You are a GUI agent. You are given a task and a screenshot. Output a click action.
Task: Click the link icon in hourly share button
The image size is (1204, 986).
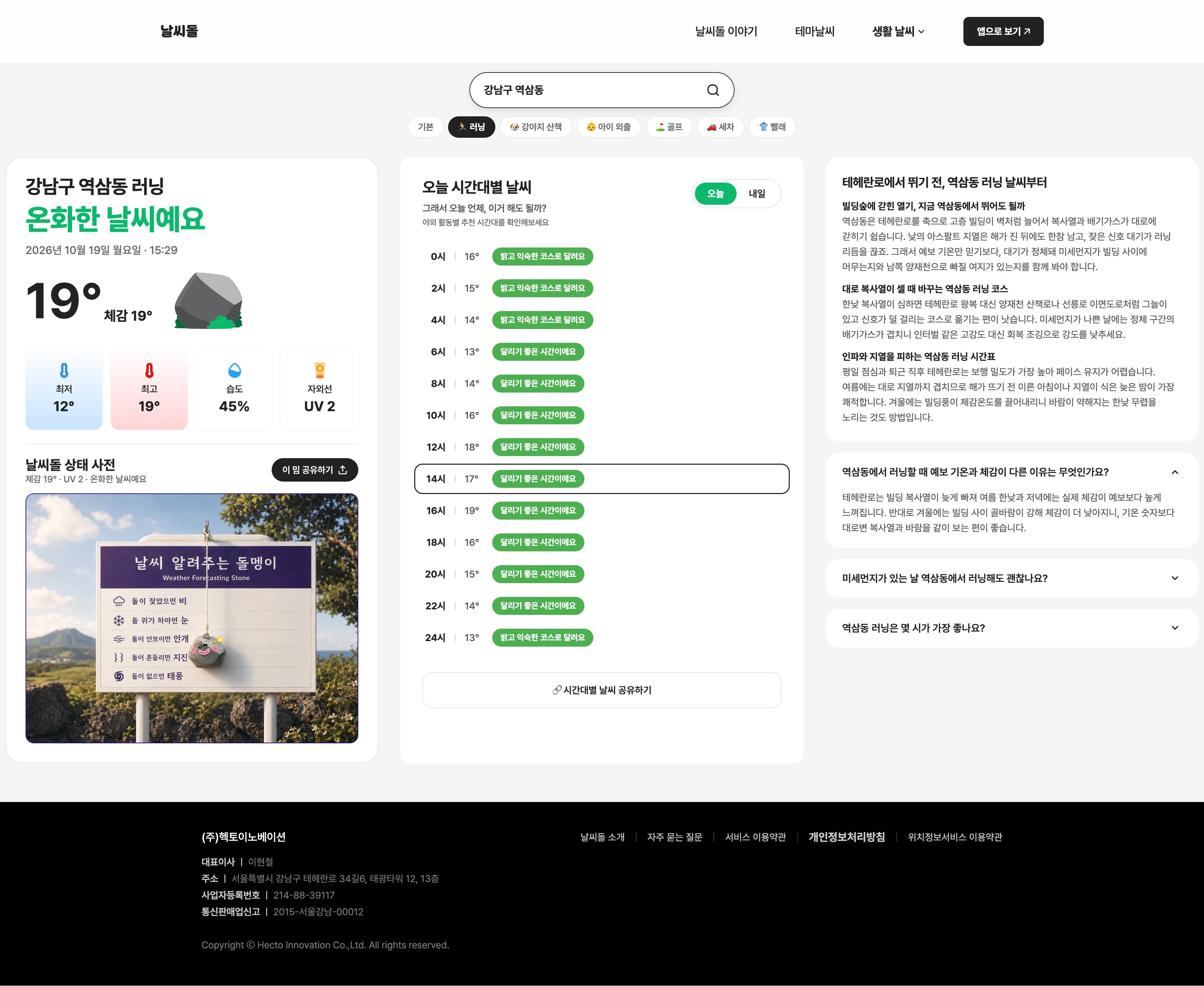(x=556, y=689)
